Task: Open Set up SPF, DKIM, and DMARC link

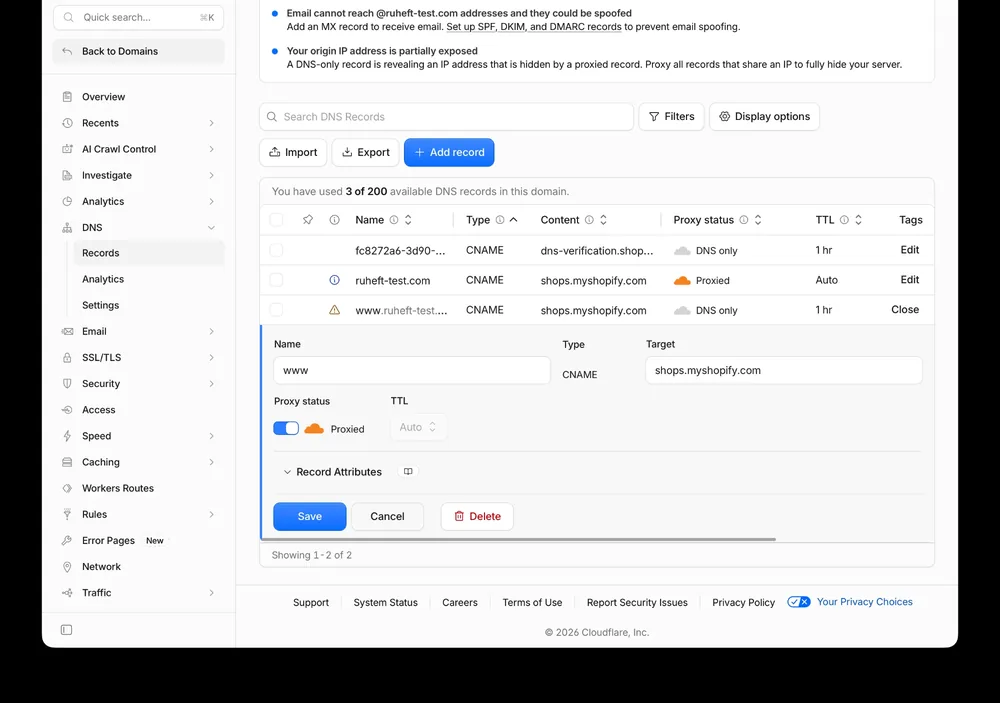Action: [x=534, y=27]
